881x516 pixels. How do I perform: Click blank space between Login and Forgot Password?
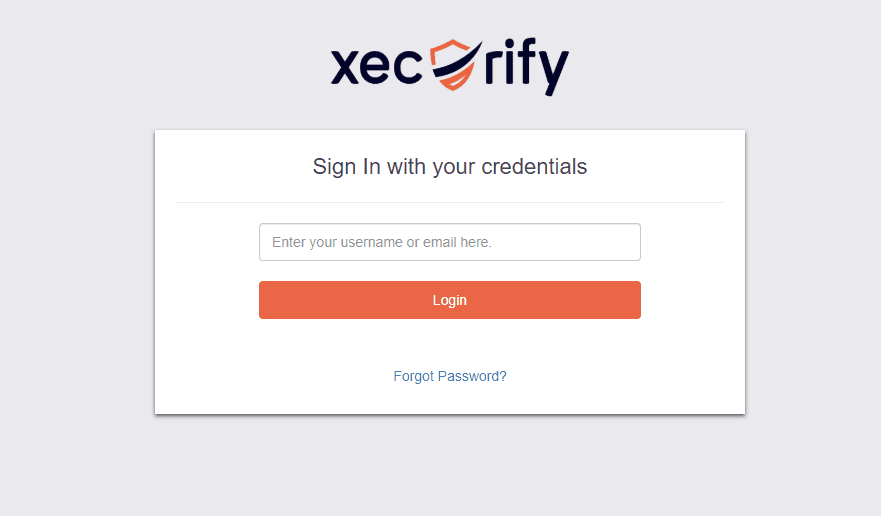[449, 343]
